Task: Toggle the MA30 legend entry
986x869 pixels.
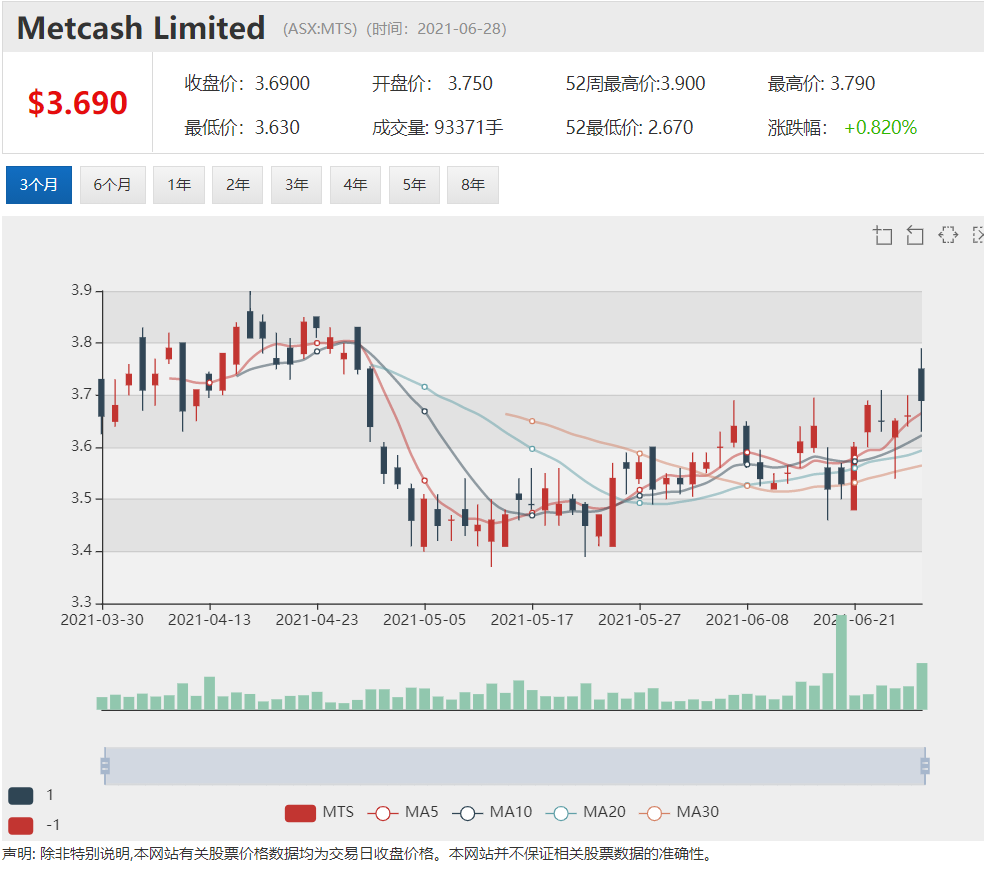Action: coord(679,812)
